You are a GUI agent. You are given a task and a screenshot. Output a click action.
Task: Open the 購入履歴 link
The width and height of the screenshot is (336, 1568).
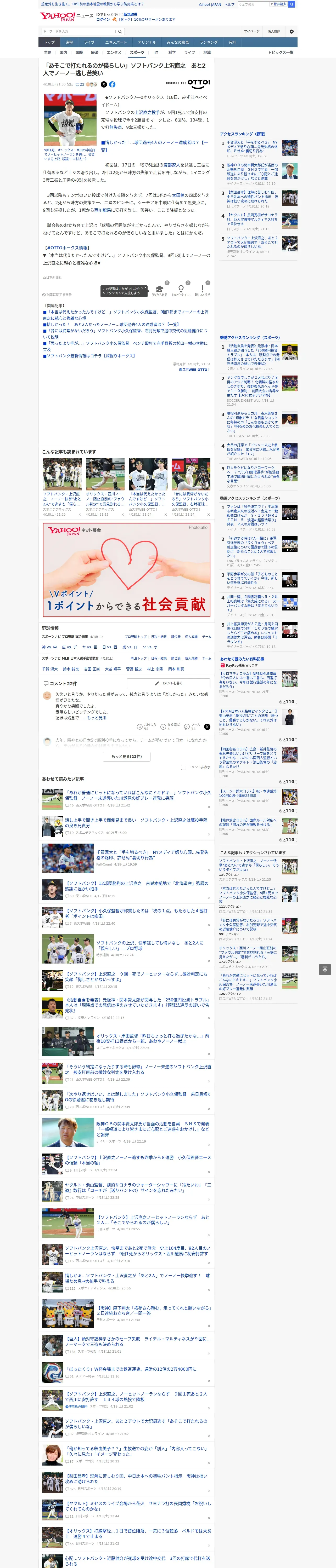(274, 32)
